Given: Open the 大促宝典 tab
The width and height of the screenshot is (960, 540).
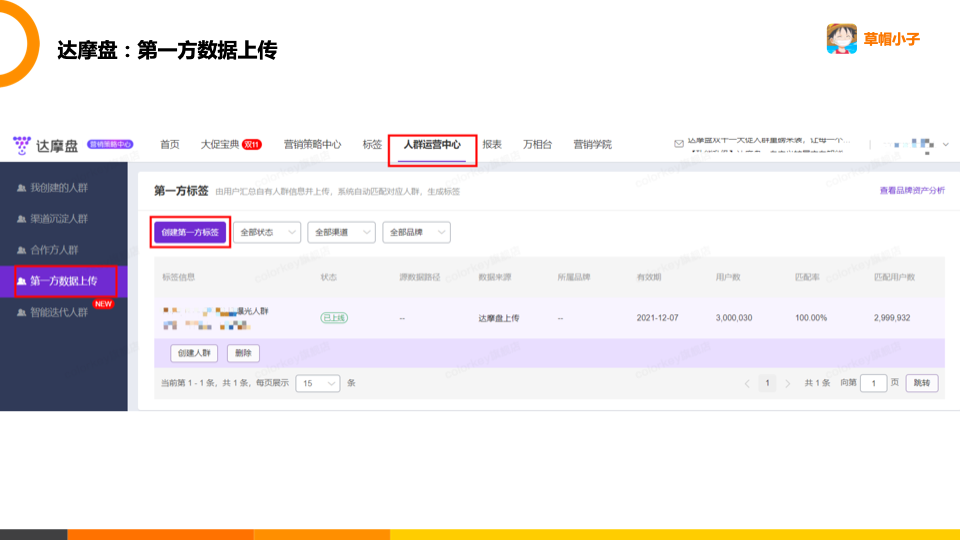Looking at the screenshot, I should point(220,144).
